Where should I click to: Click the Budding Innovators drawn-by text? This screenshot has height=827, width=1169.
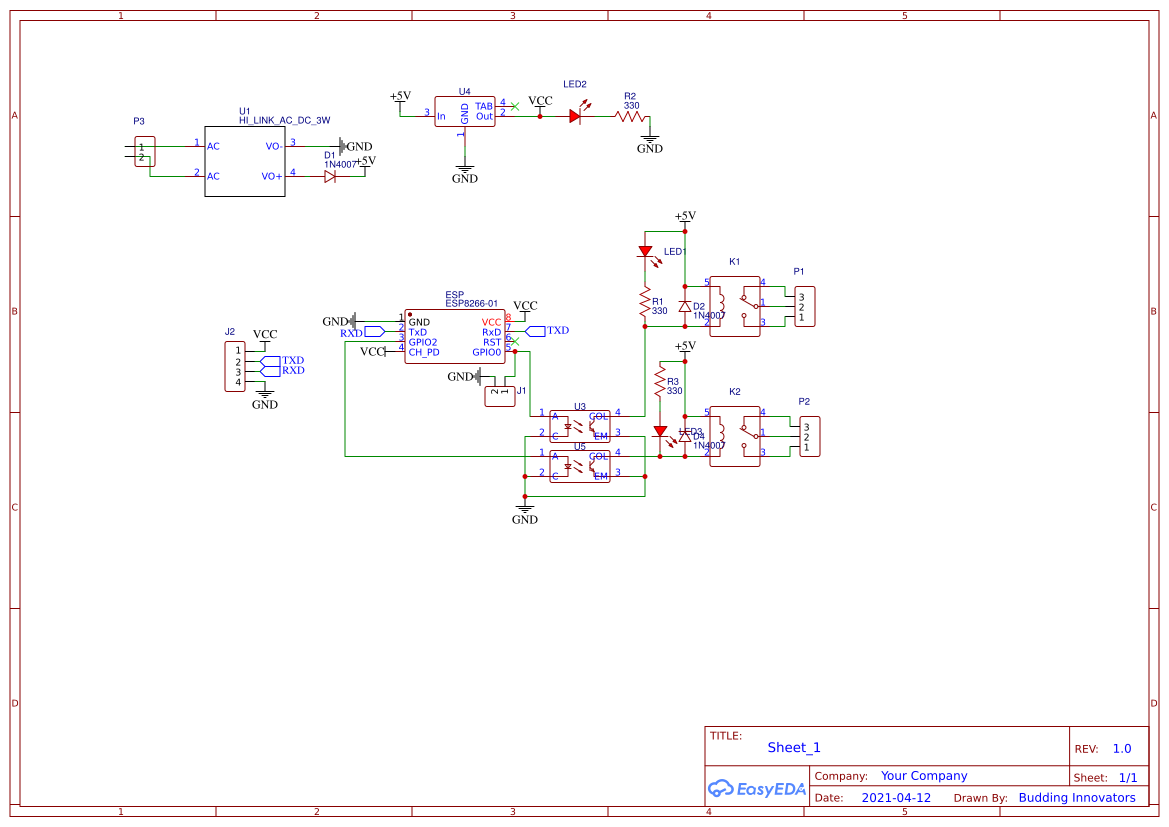pos(1076,797)
